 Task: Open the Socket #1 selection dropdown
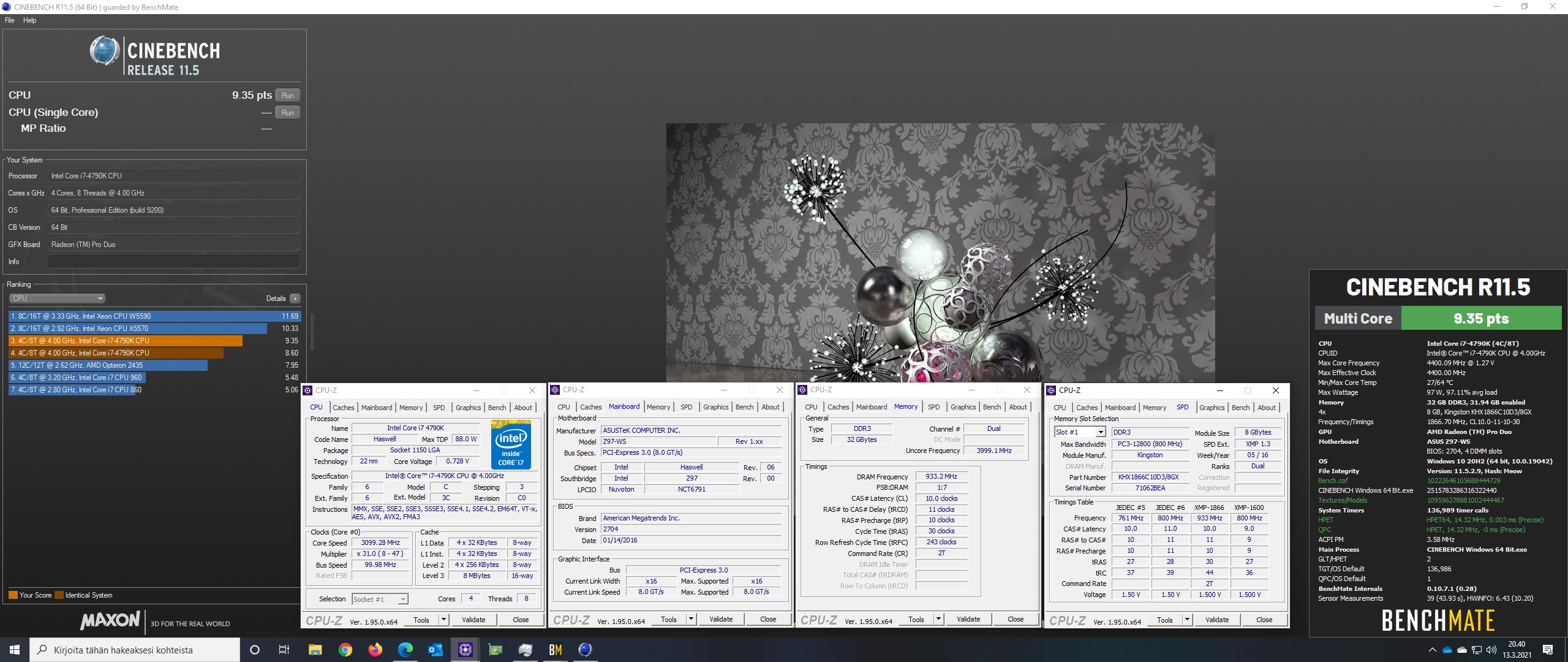380,599
